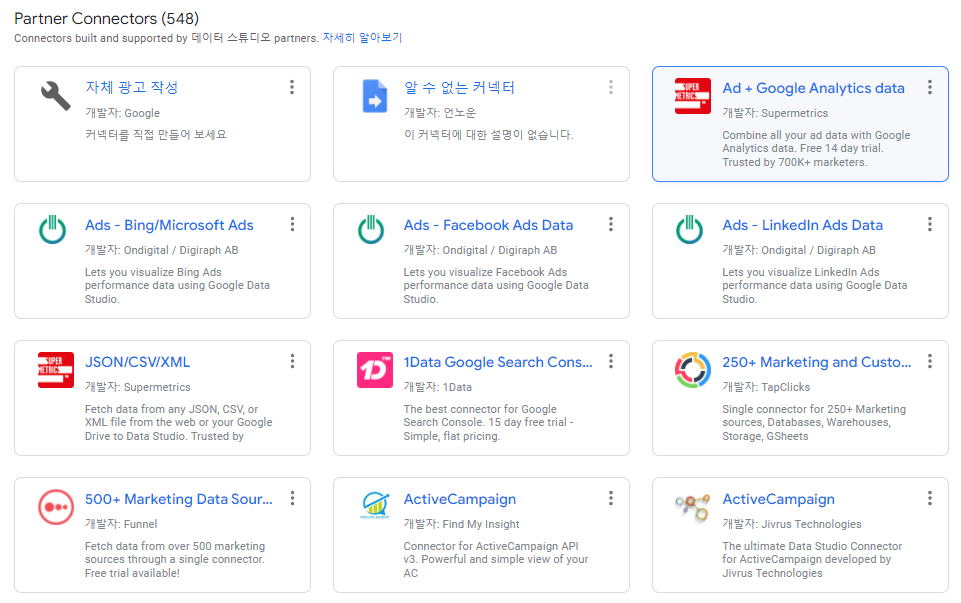The image size is (961, 603).
Task: Open more options for JSON/CSV/XML connector
Action: 292,362
